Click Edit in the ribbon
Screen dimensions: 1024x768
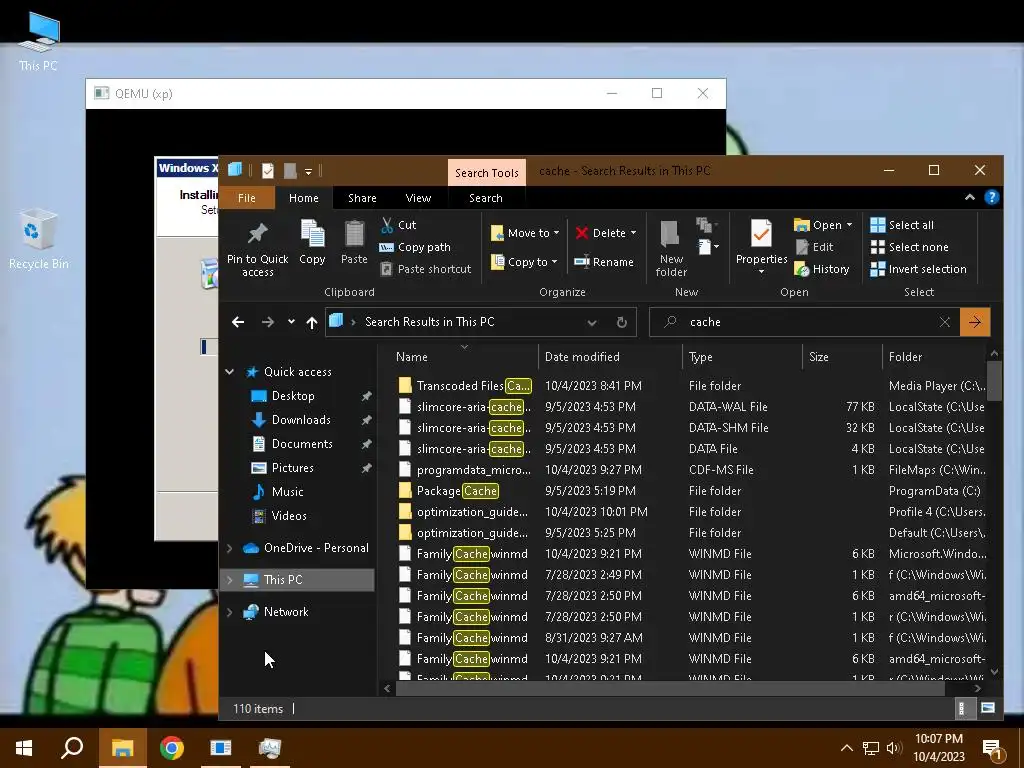click(x=814, y=248)
